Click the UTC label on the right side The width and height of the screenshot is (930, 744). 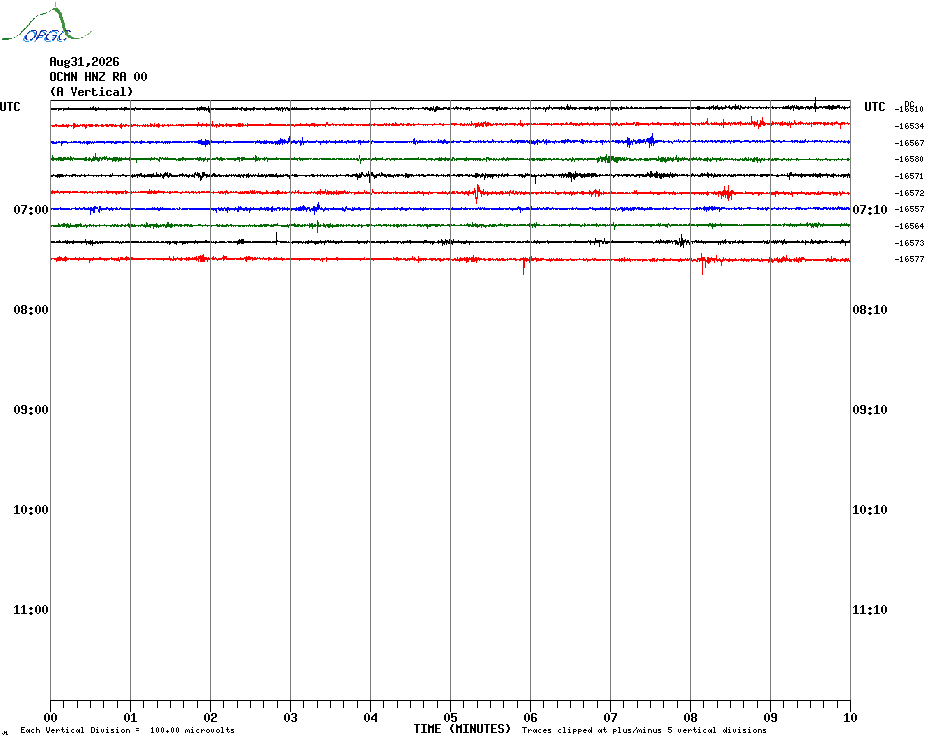click(874, 107)
